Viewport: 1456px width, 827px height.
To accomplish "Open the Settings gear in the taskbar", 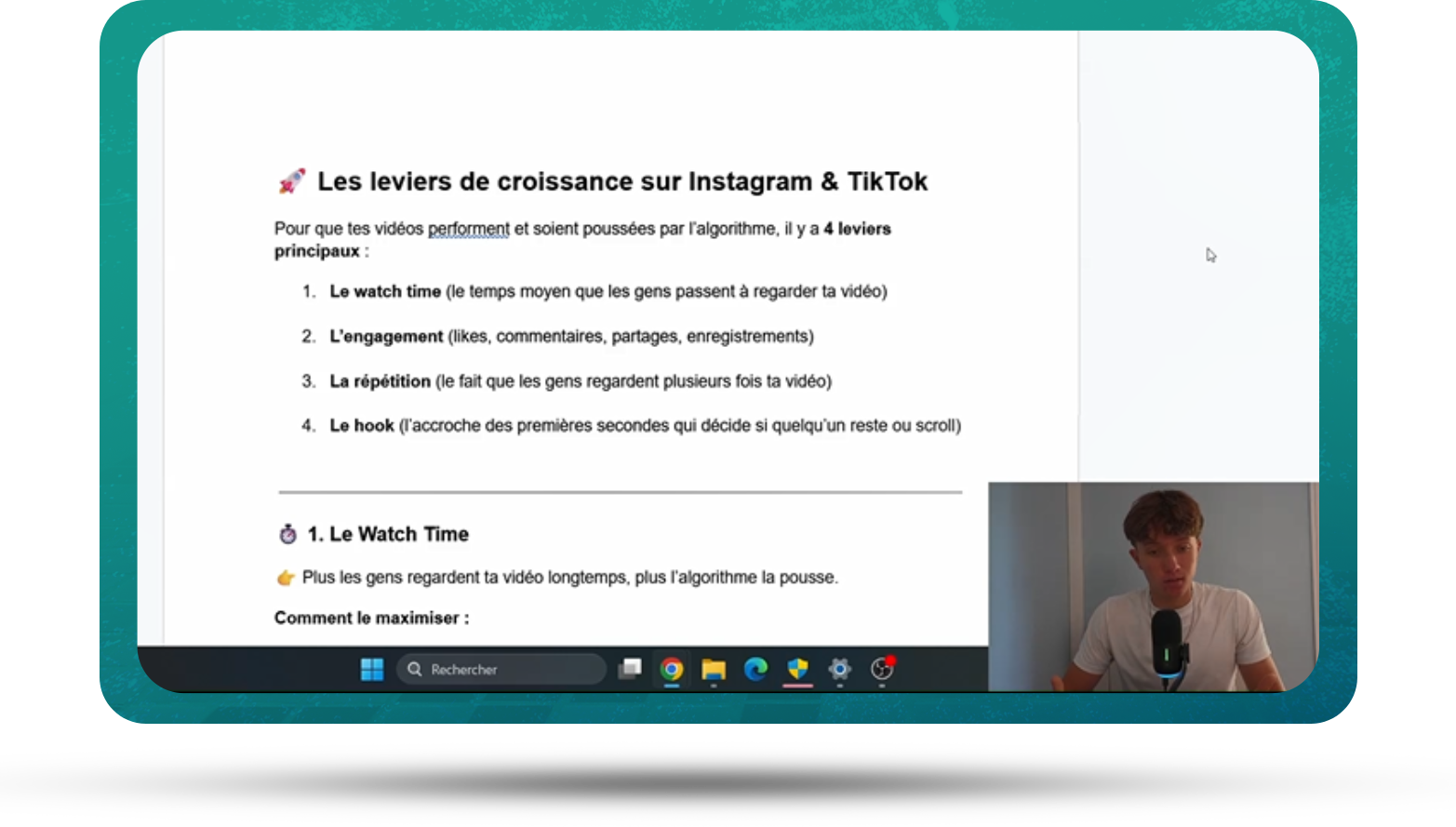I will (839, 669).
